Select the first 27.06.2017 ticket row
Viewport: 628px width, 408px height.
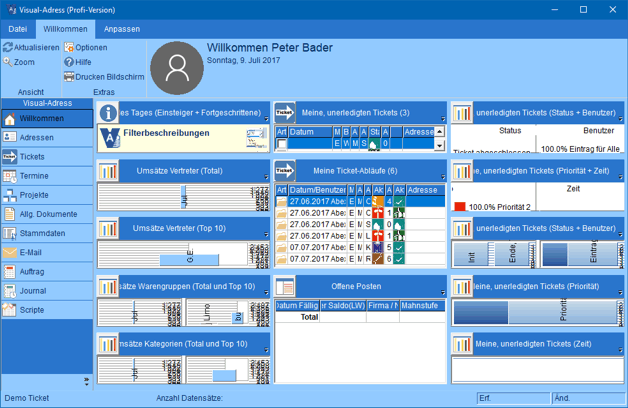[x=360, y=201]
